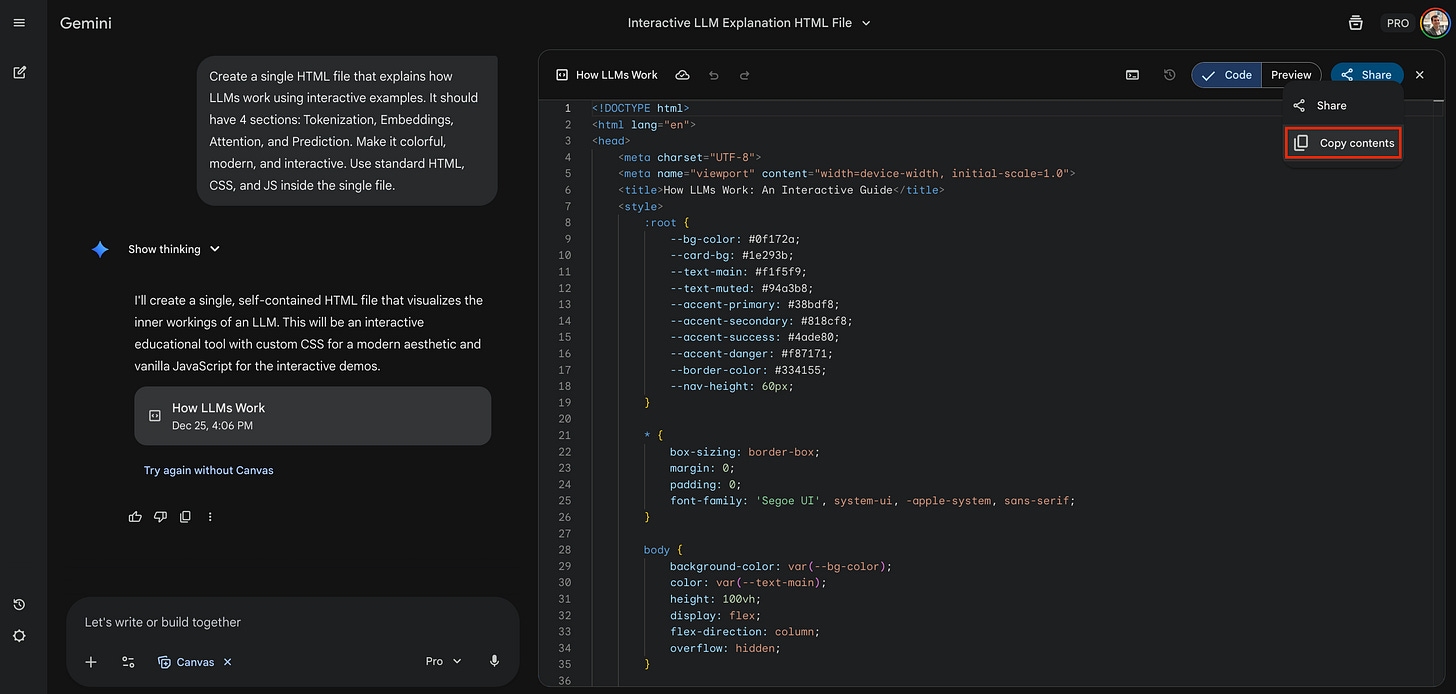Open the sidebar activity history icon
Screen dimensions: 1456x694
pos(19,604)
